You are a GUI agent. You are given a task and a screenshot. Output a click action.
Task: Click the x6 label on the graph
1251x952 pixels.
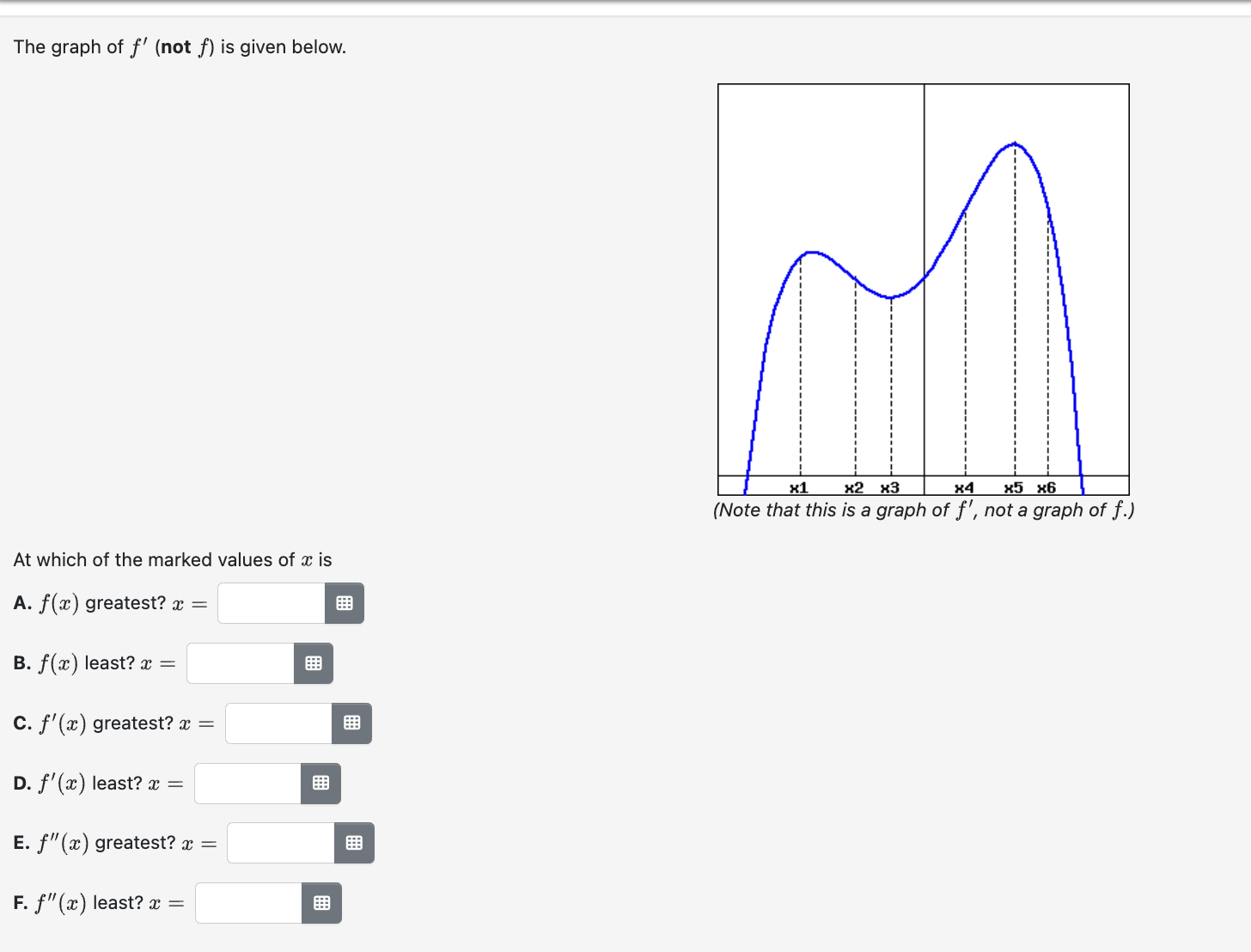click(x=1047, y=487)
